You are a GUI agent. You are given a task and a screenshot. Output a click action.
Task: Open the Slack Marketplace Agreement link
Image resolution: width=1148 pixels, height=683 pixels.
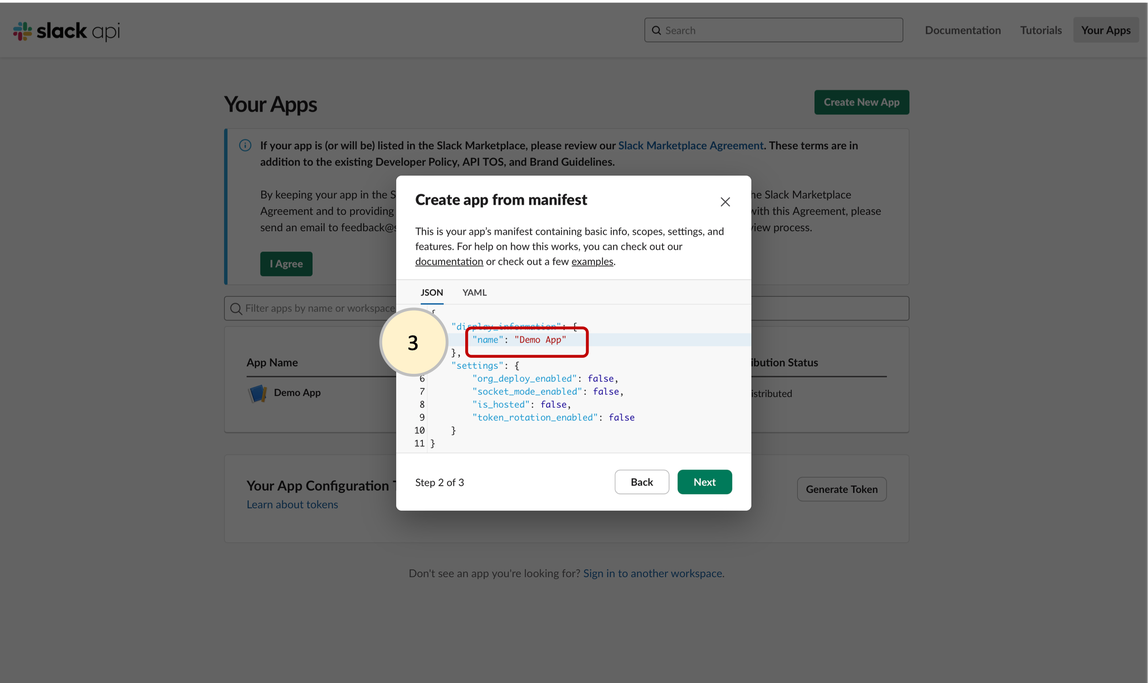click(x=690, y=146)
